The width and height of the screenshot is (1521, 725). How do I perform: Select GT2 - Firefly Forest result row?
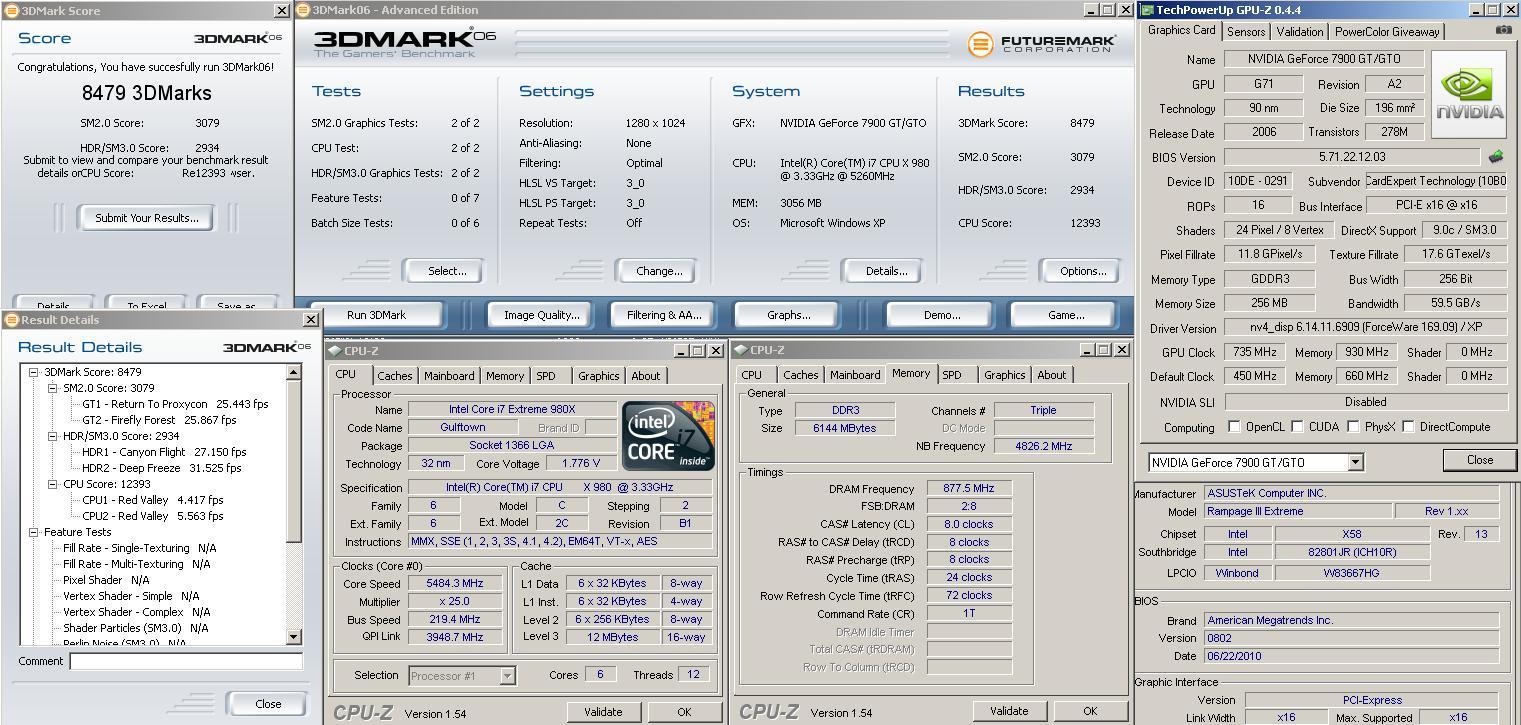point(159,420)
